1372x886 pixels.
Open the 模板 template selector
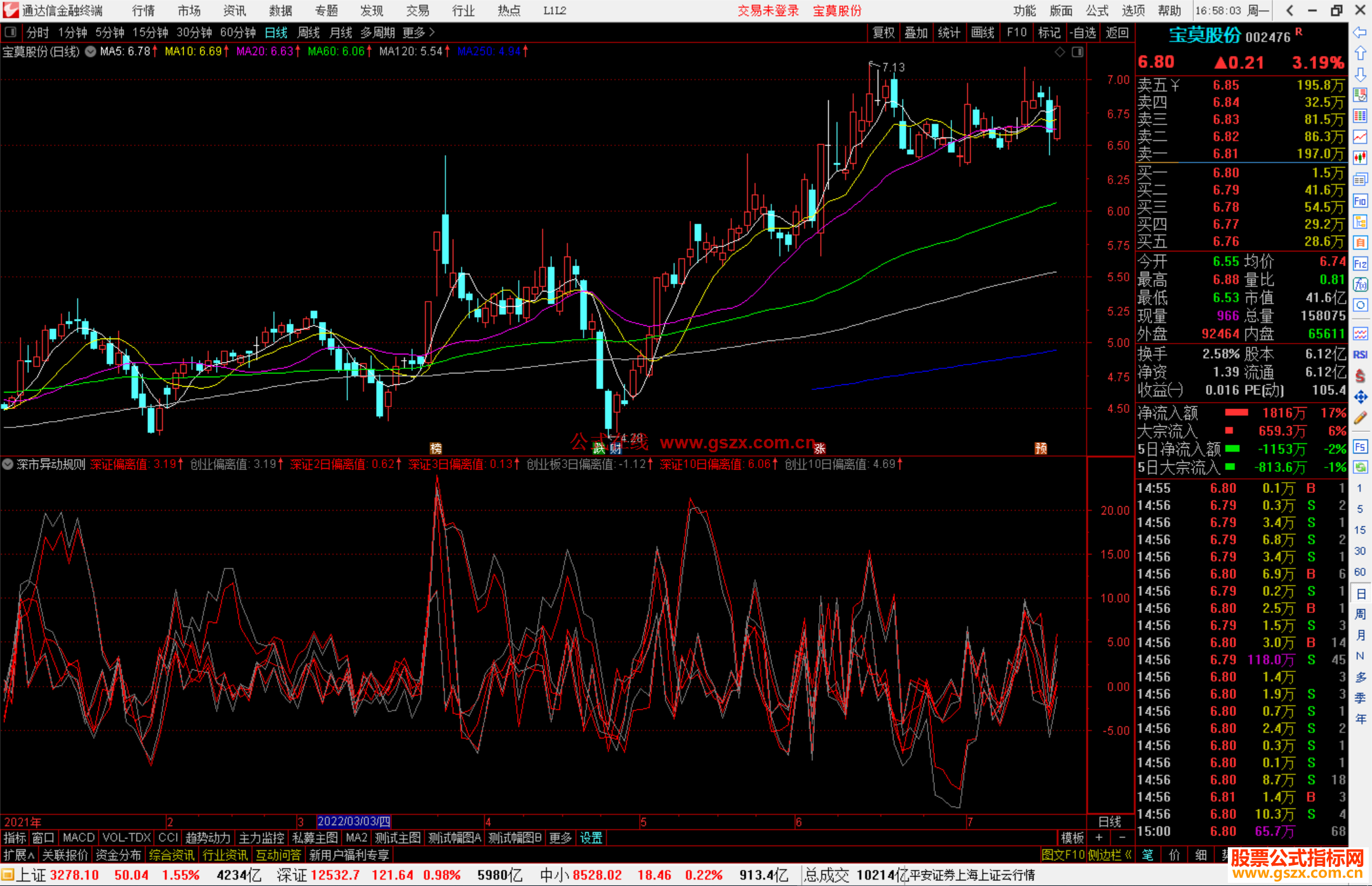pyautogui.click(x=1072, y=838)
